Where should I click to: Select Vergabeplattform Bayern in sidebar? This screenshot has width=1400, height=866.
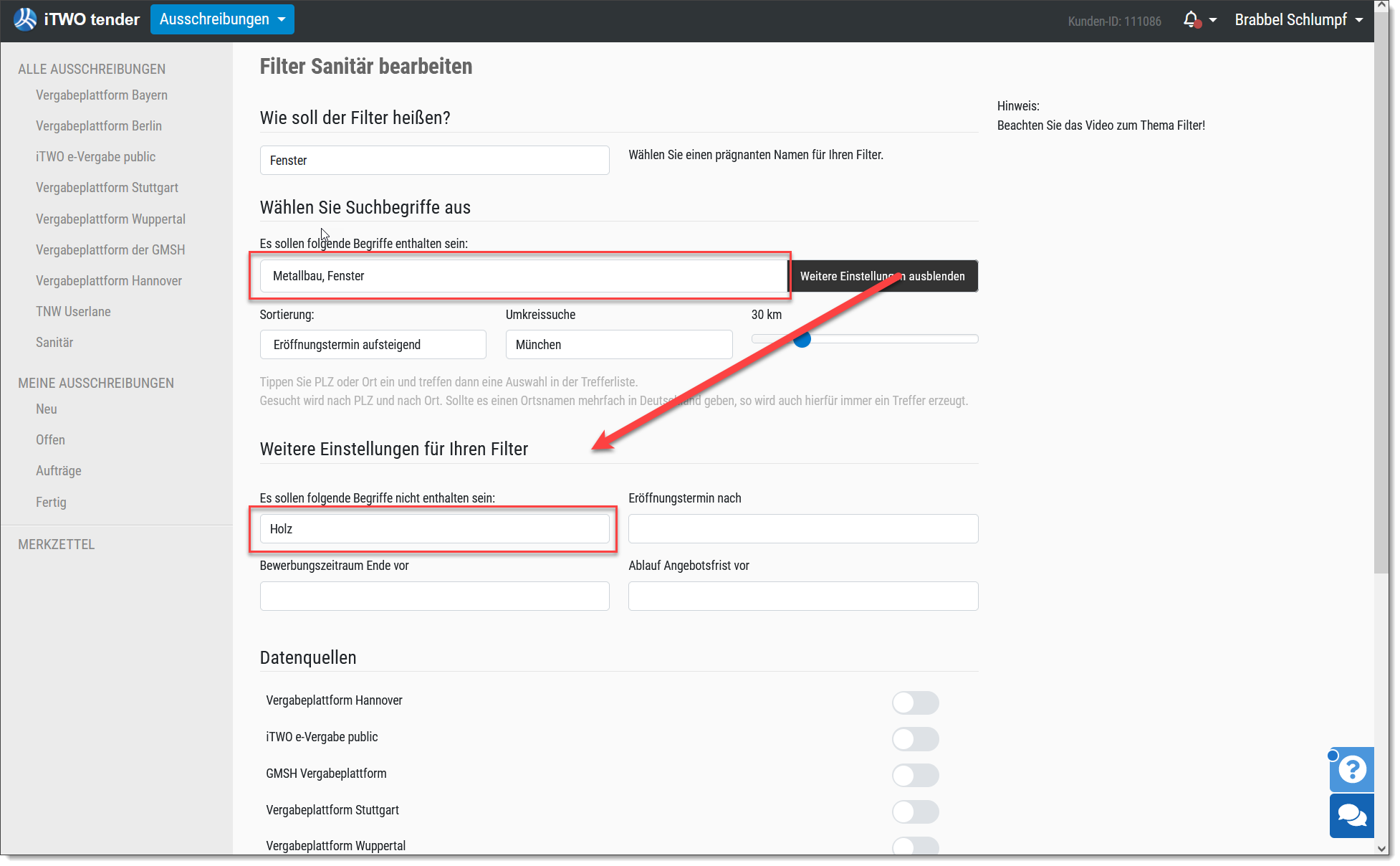(102, 95)
